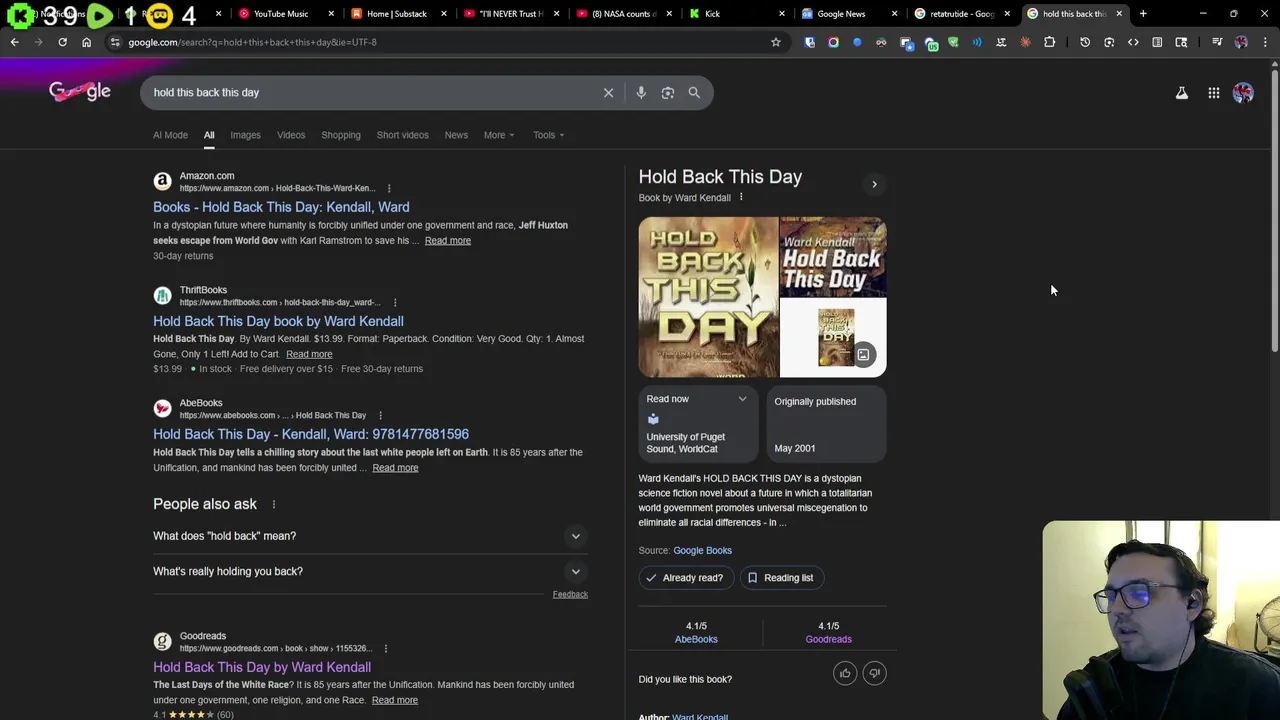The width and height of the screenshot is (1280, 720).
Task: Open the browser home page icon
Action: pyautogui.click(x=86, y=42)
